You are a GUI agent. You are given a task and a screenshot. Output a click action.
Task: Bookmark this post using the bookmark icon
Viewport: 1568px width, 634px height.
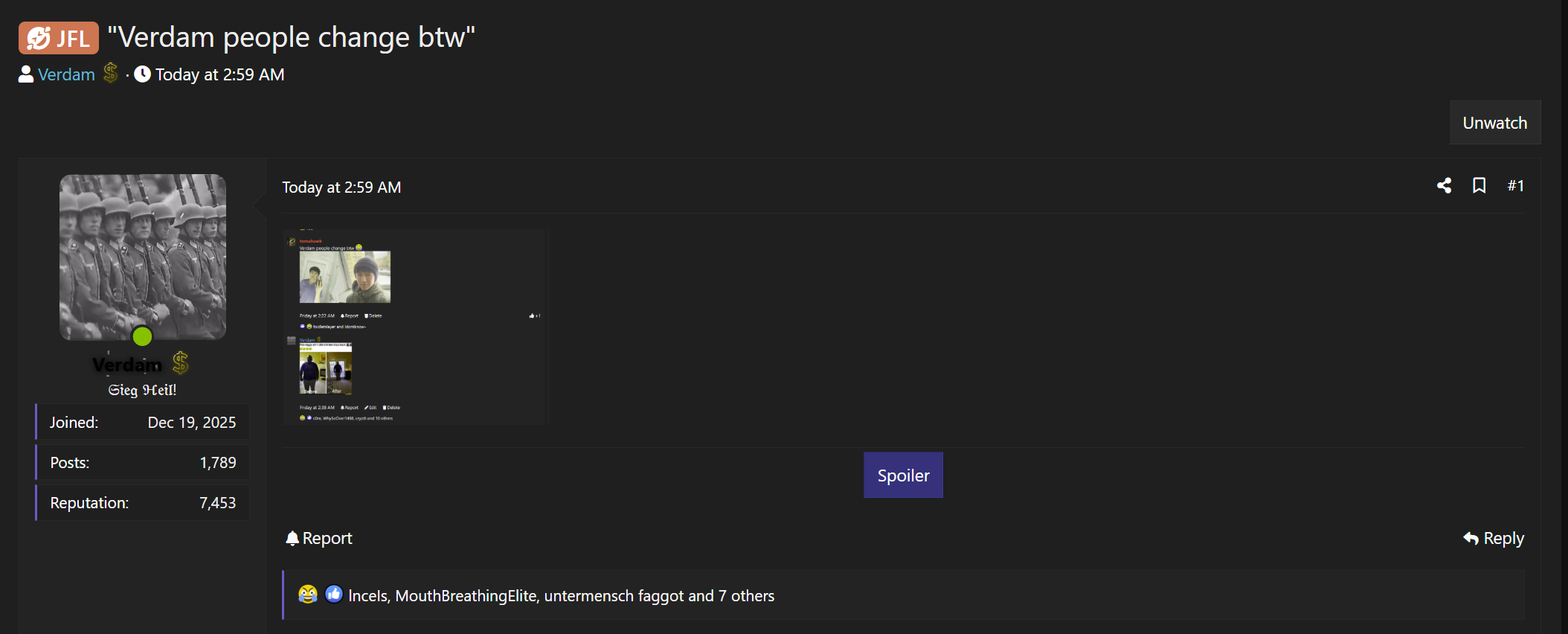click(1479, 186)
